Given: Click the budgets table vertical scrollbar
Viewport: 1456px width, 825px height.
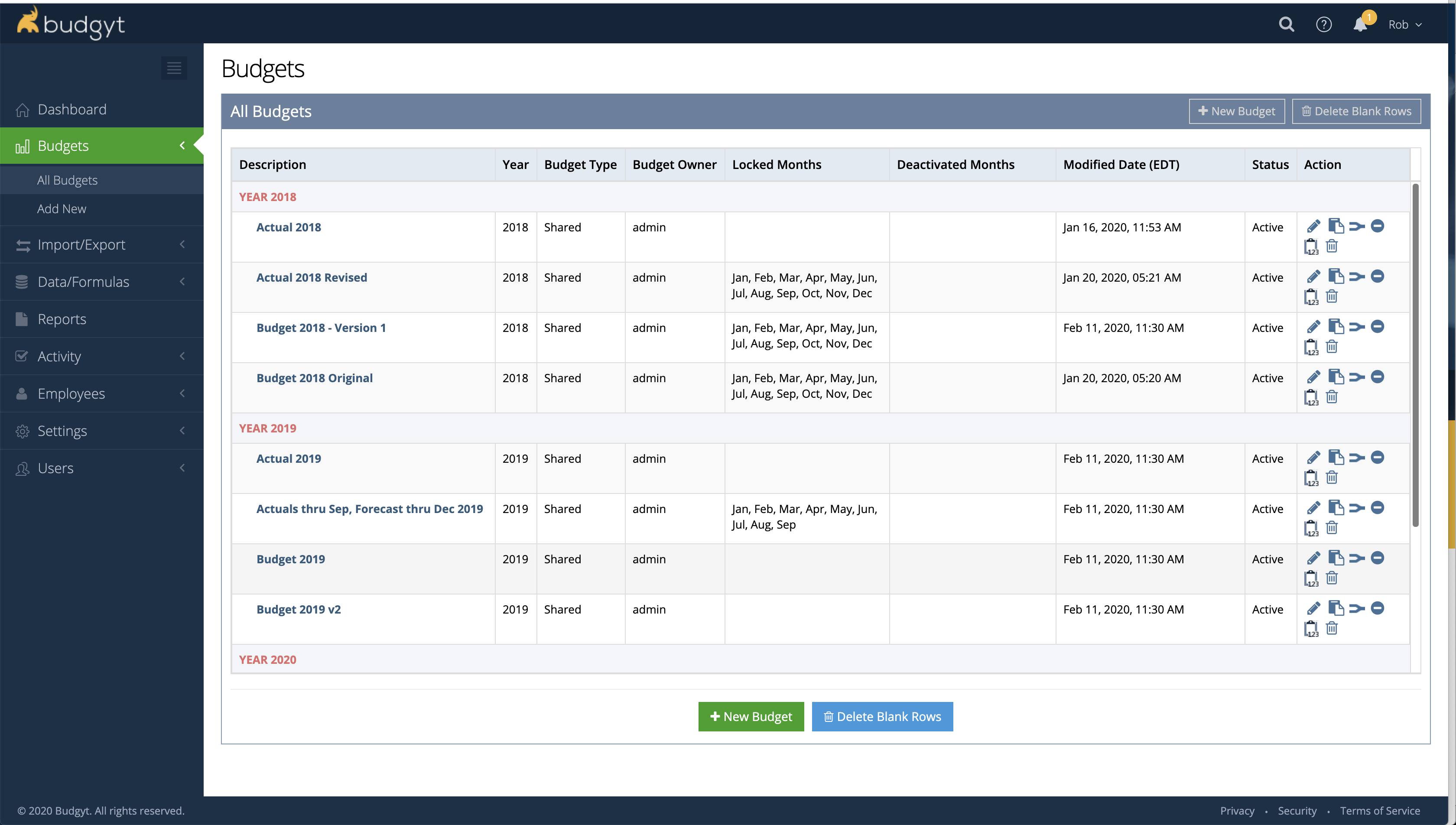Looking at the screenshot, I should (1415, 355).
